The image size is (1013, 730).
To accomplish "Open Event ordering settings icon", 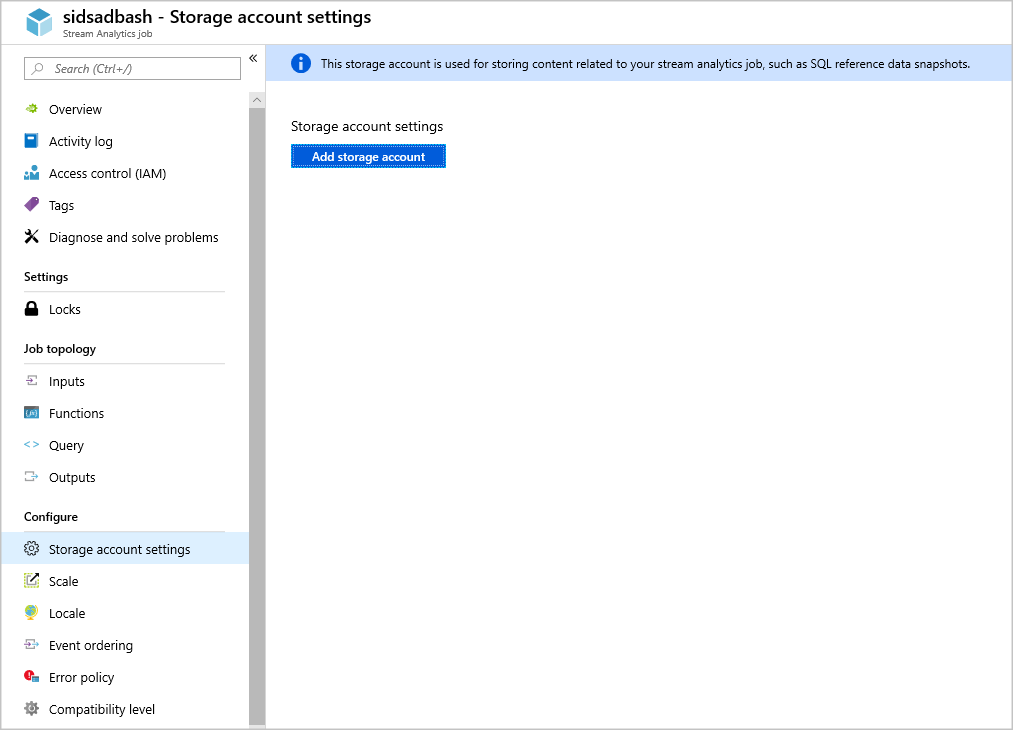I will [x=34, y=645].
